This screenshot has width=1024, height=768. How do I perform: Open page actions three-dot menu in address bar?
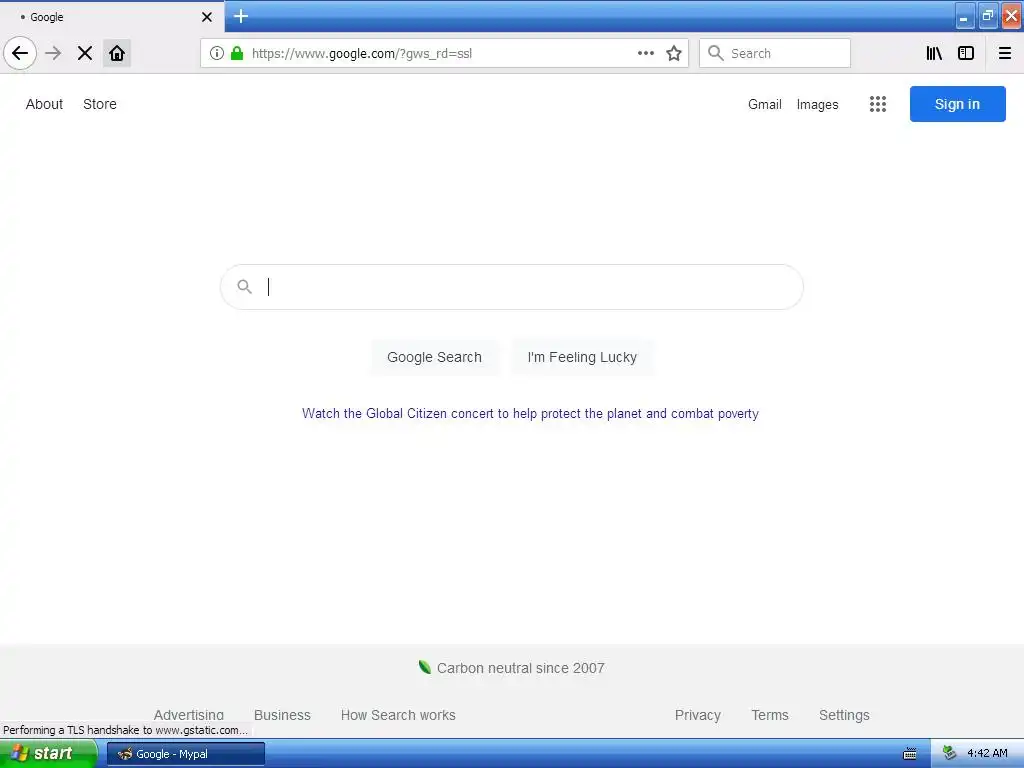(646, 53)
